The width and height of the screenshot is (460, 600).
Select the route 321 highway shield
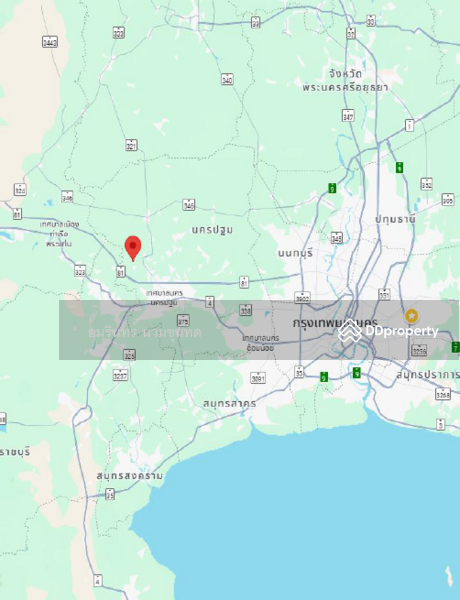coord(131,145)
